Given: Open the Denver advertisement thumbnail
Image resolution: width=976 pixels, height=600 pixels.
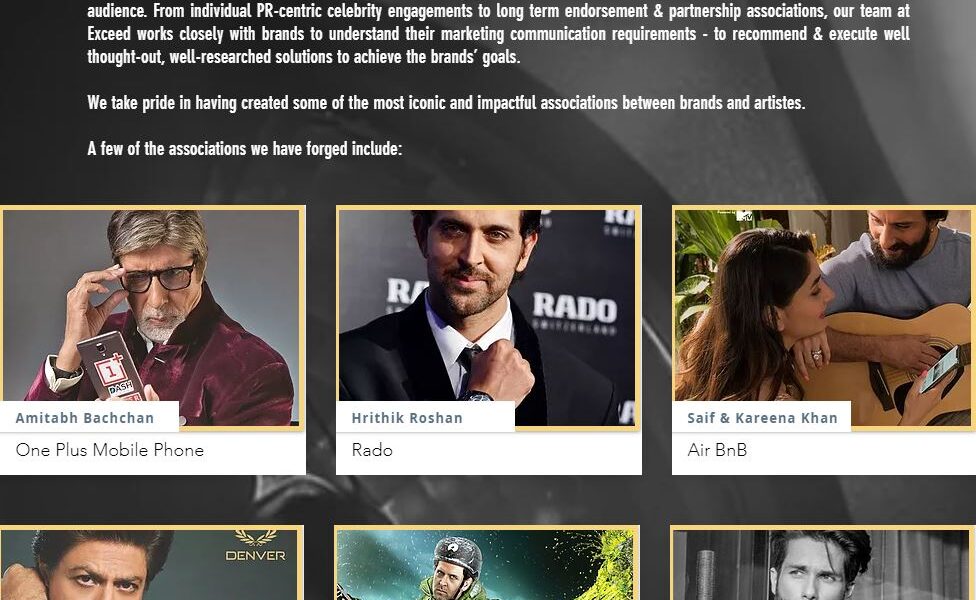Looking at the screenshot, I should tap(151, 565).
